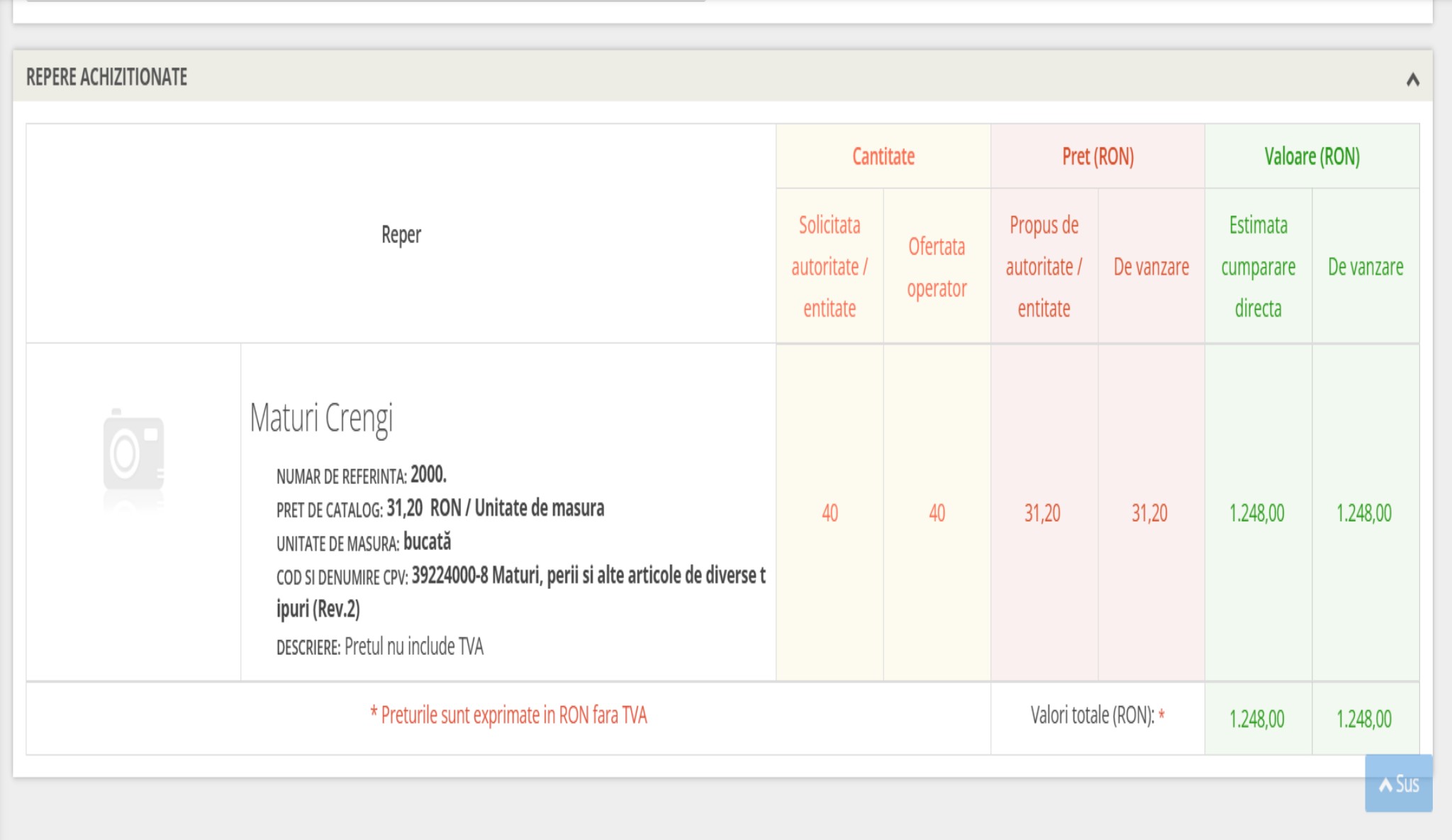Click the Ofertata operator subheader
This screenshot has height=840, width=1452.
coord(937,267)
